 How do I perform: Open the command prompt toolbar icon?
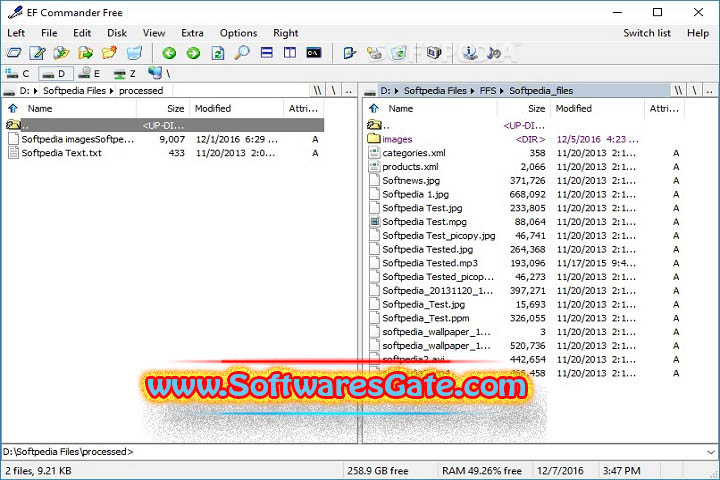[313, 53]
